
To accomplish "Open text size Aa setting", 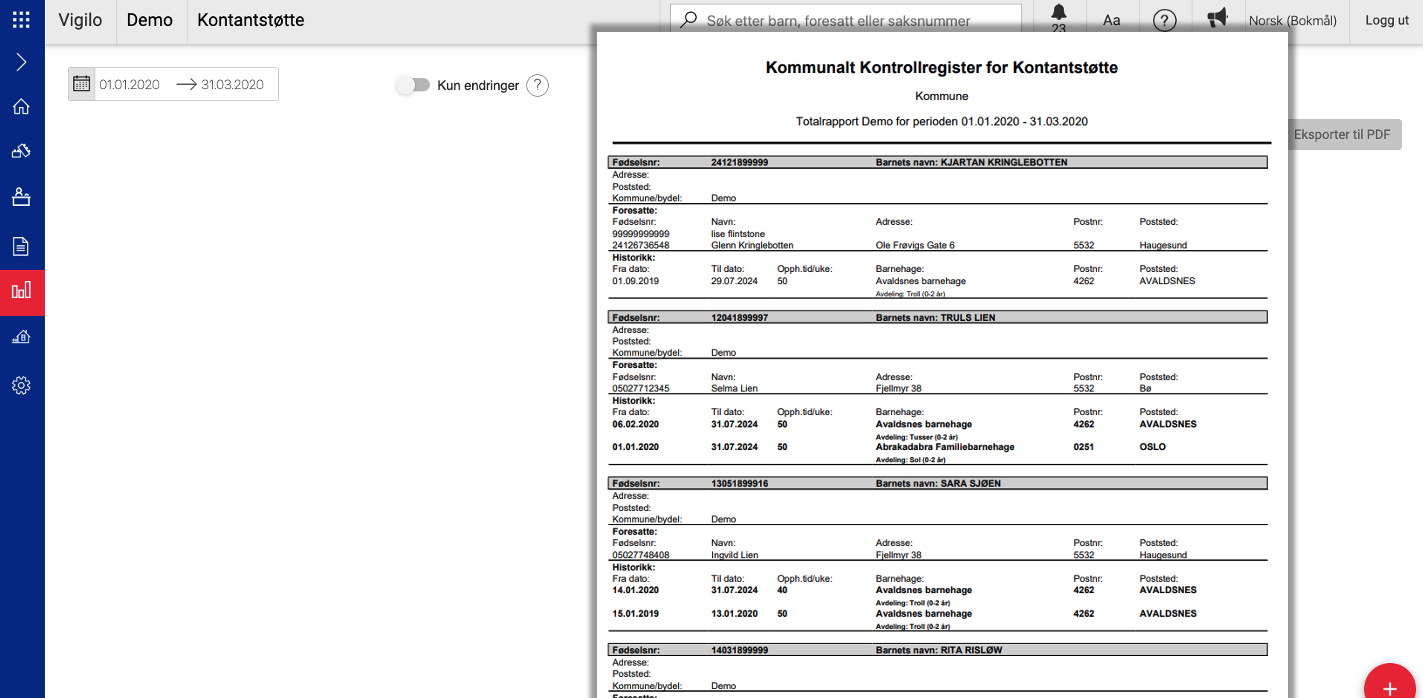I will 1112,20.
